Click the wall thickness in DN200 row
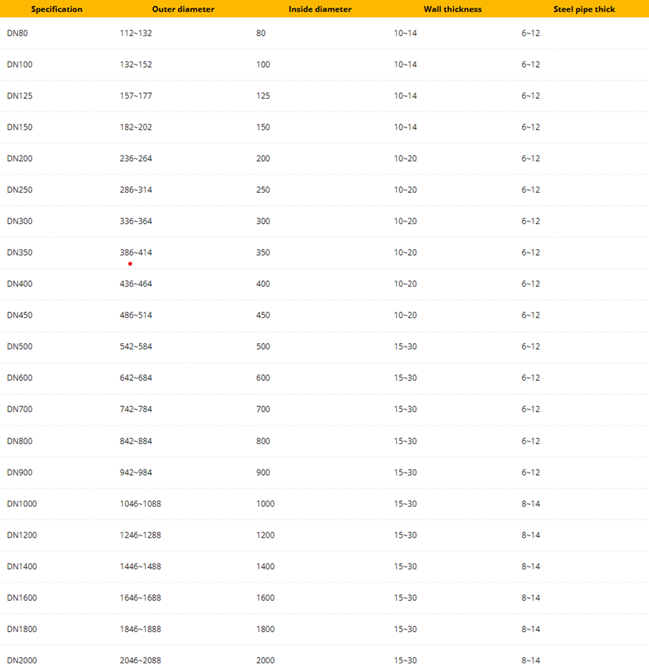Screen dimensions: 649x664 pos(405,158)
